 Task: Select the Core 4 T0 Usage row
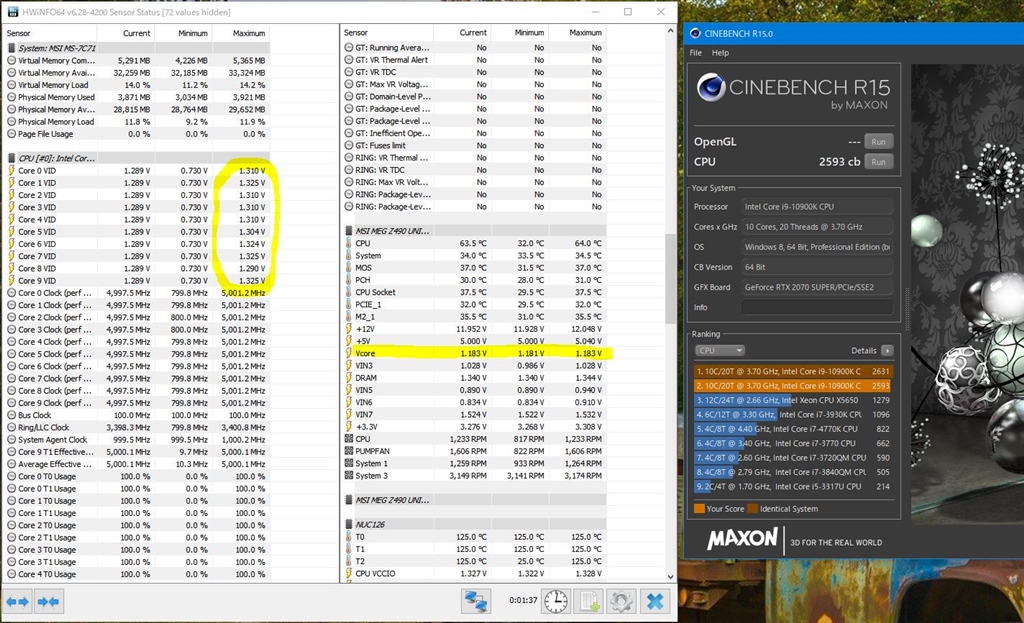[x=137, y=575]
